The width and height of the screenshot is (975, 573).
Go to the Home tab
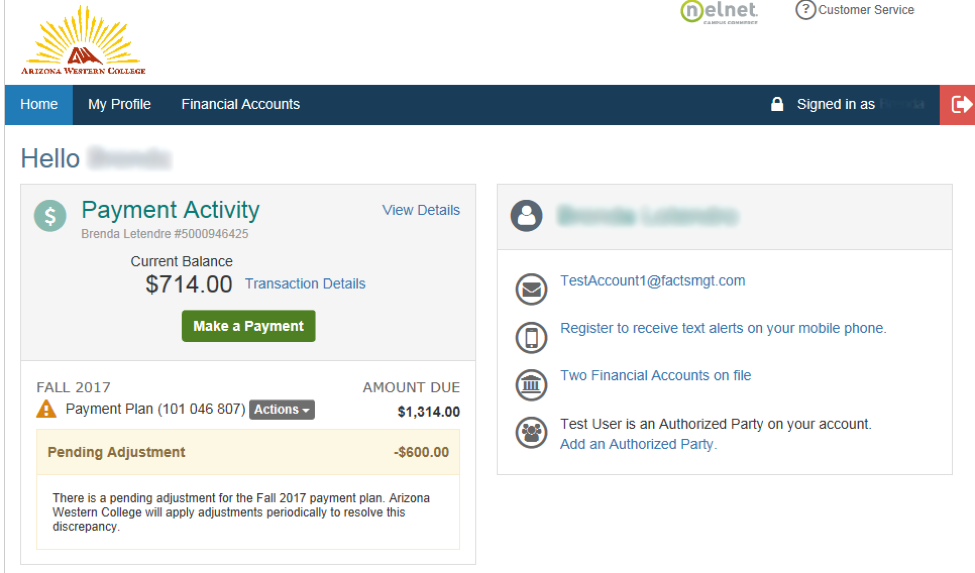tap(39, 104)
